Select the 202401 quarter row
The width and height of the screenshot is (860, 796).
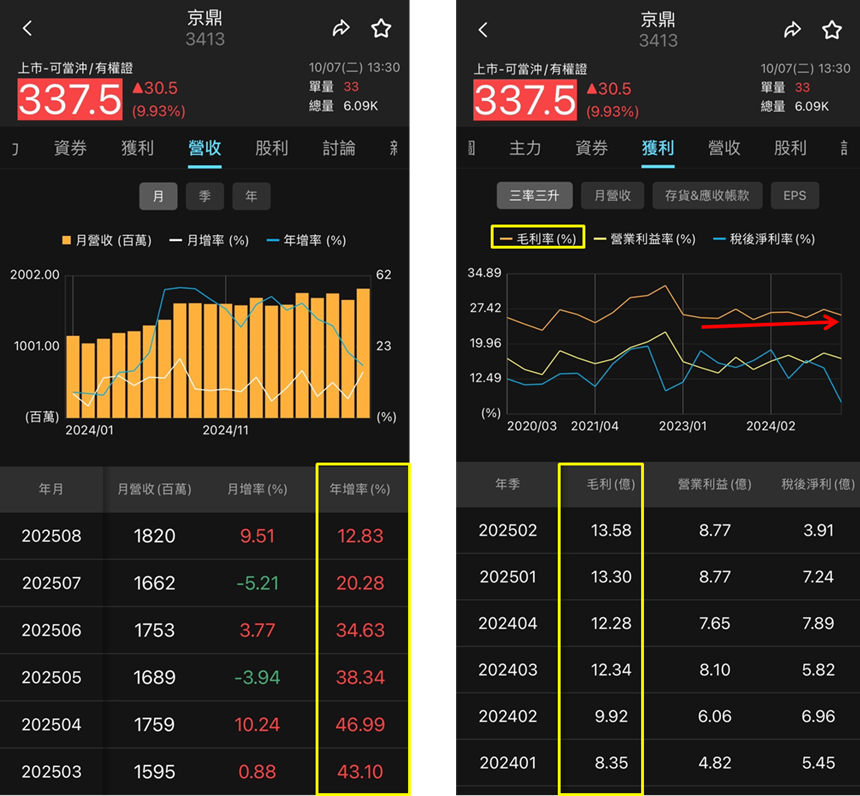(658, 763)
